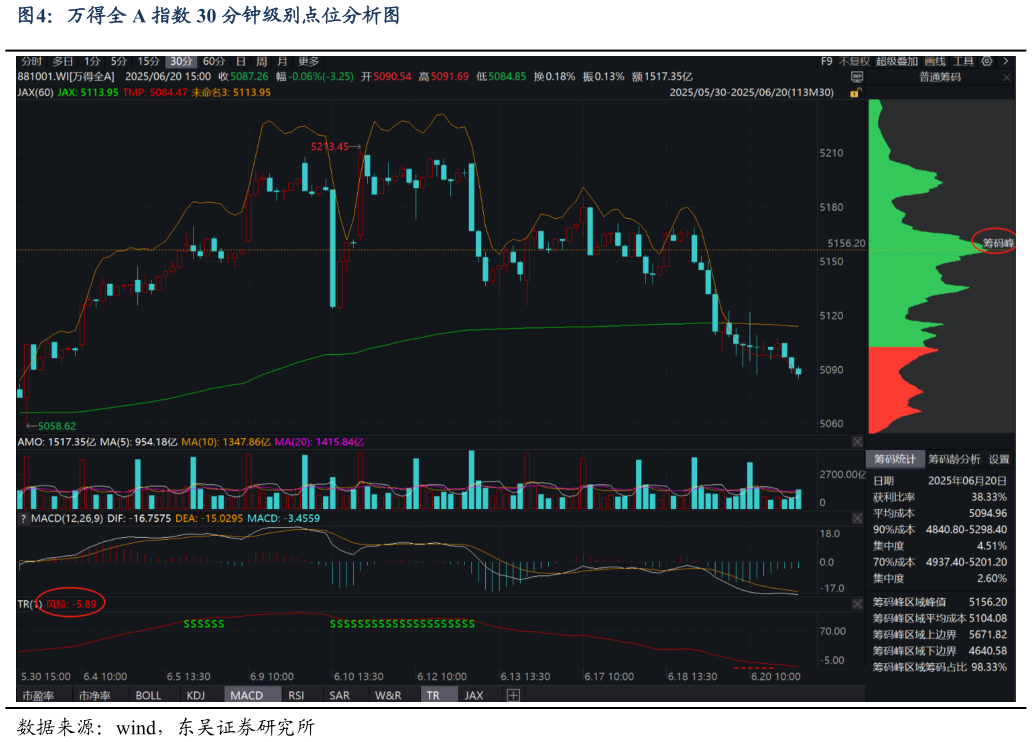
Task: Switch to 60分 timeframe
Action: [214, 61]
